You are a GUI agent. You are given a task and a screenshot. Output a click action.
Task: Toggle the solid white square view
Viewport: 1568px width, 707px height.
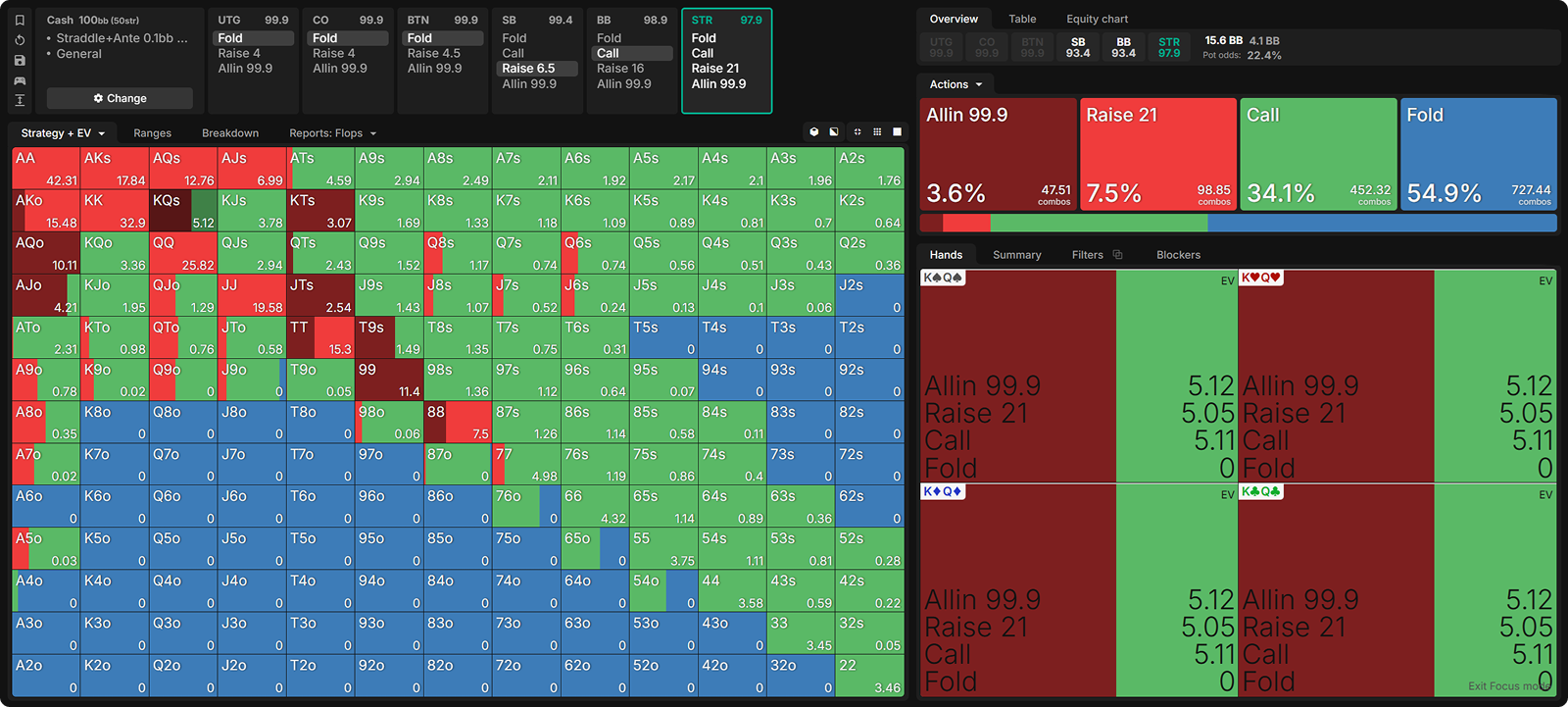point(897,131)
